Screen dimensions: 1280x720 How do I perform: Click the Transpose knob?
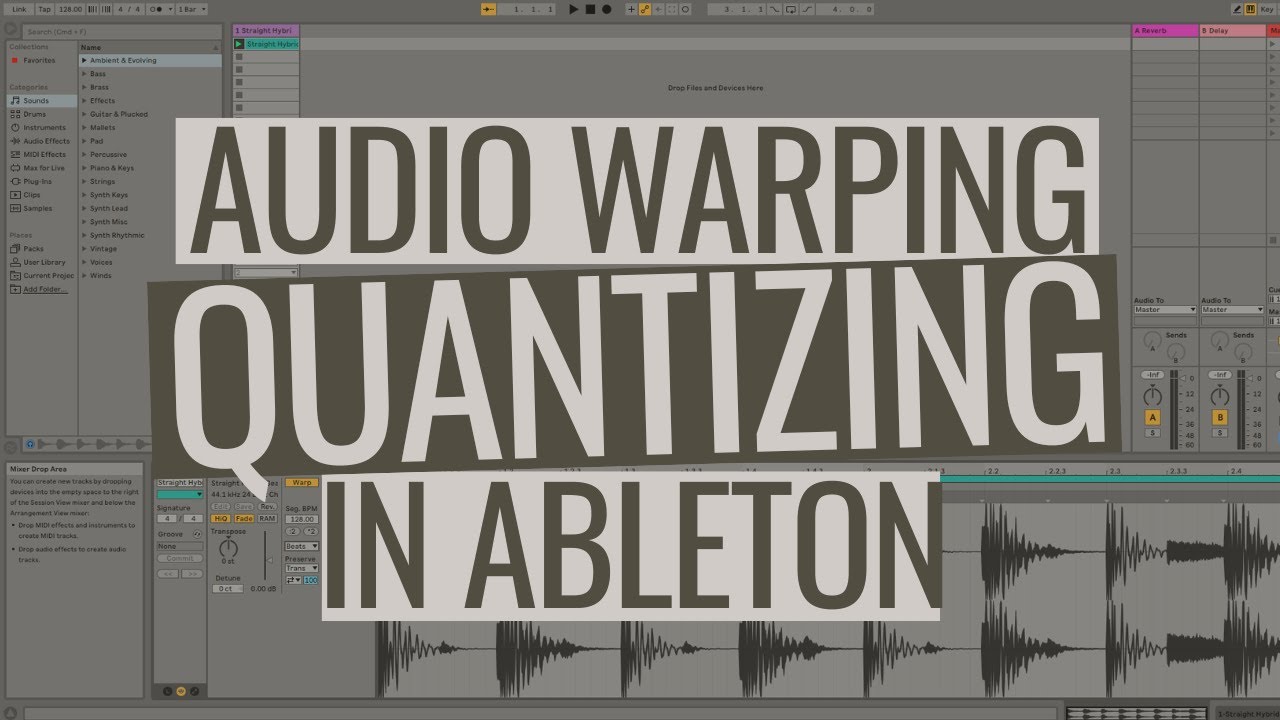[x=228, y=547]
